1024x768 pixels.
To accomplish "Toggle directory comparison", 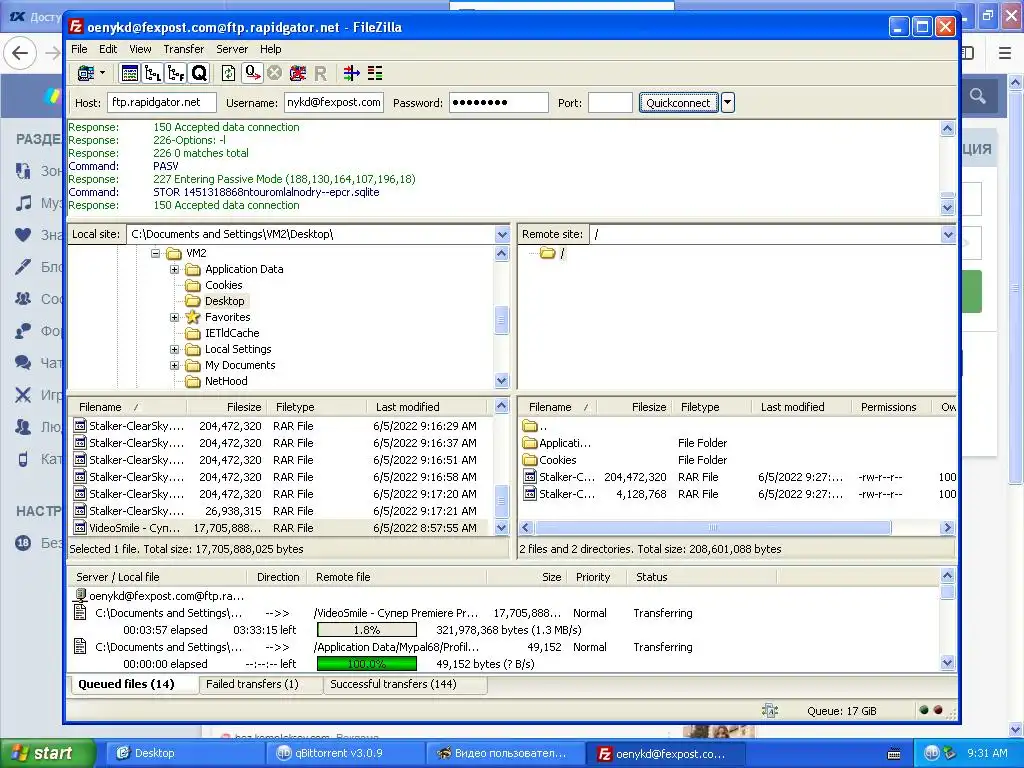I will (375, 73).
